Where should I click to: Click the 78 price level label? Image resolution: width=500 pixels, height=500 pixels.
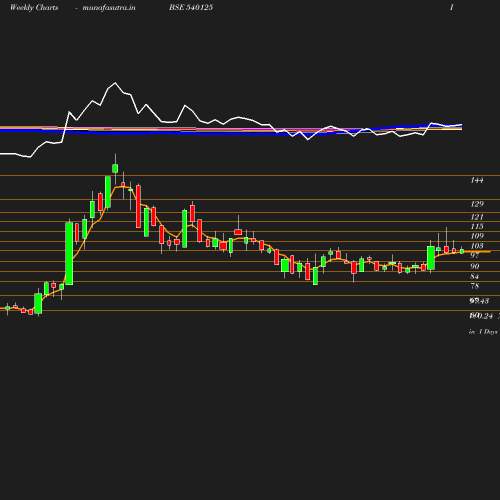(475, 286)
